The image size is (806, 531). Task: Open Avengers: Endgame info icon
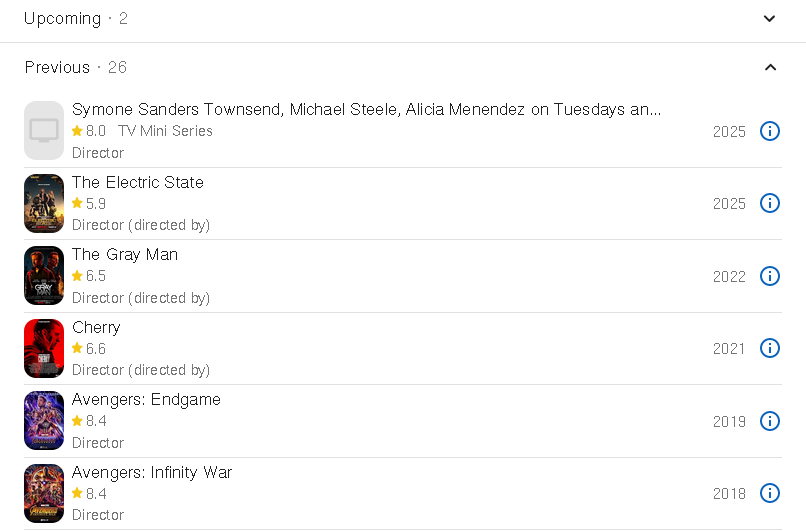(770, 421)
